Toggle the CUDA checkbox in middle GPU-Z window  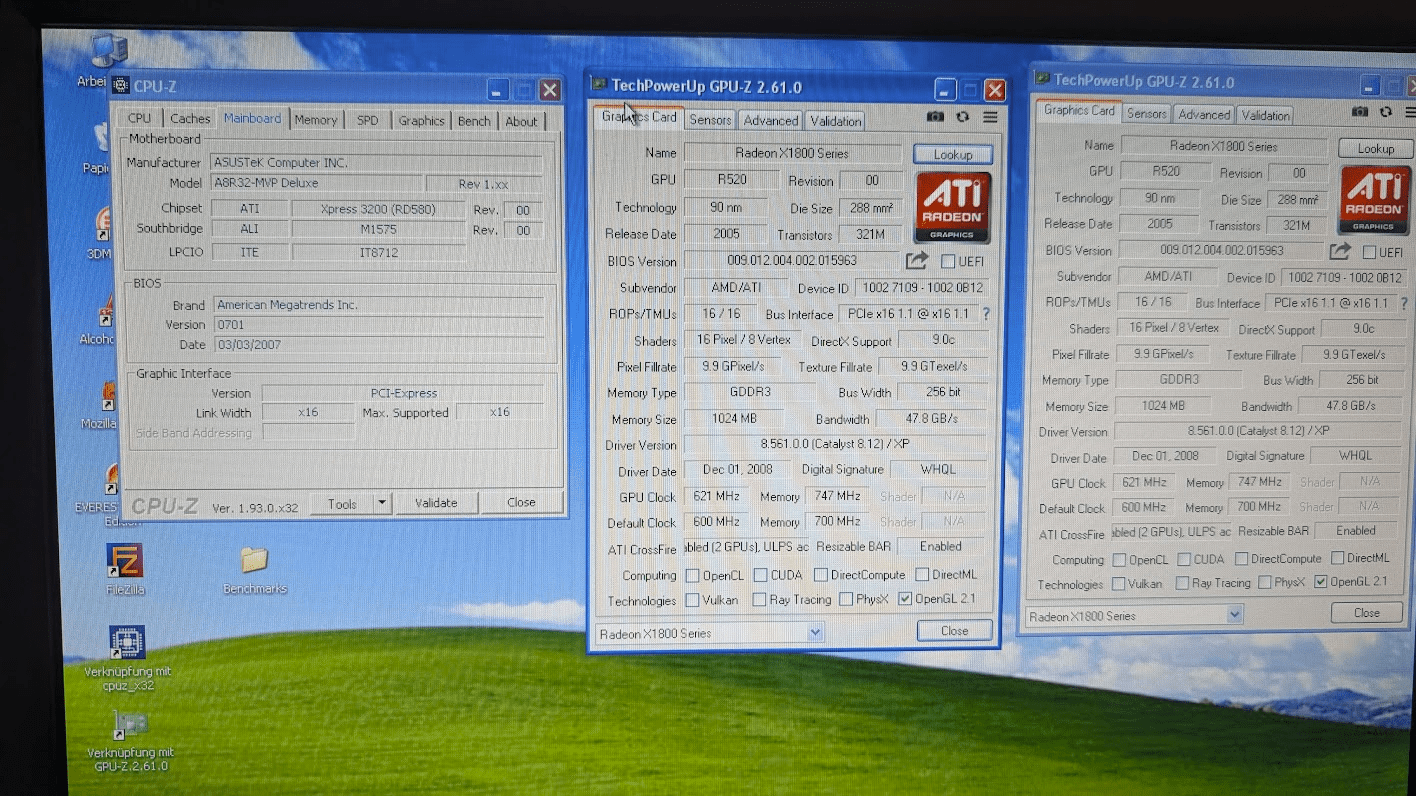pyautogui.click(x=760, y=575)
